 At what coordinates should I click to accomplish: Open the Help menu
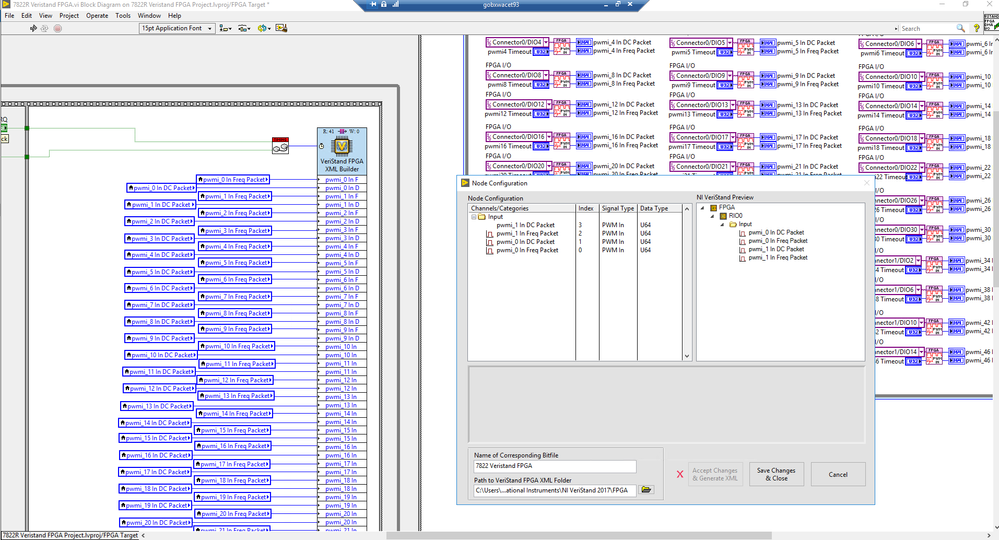[175, 15]
